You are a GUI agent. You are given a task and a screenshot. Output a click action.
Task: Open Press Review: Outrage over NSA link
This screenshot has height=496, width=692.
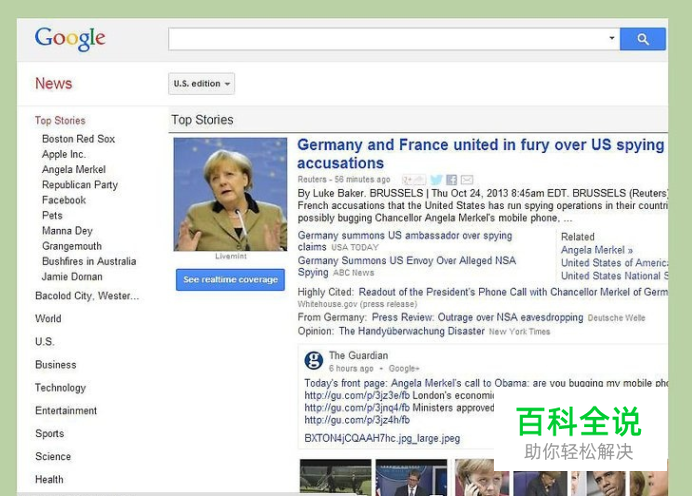click(478, 317)
